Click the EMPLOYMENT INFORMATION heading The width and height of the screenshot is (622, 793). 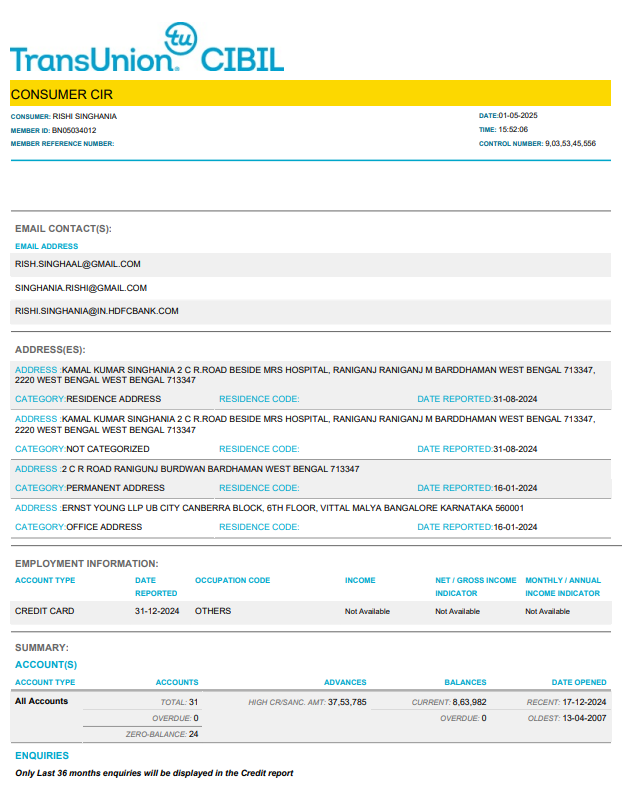tap(86, 563)
